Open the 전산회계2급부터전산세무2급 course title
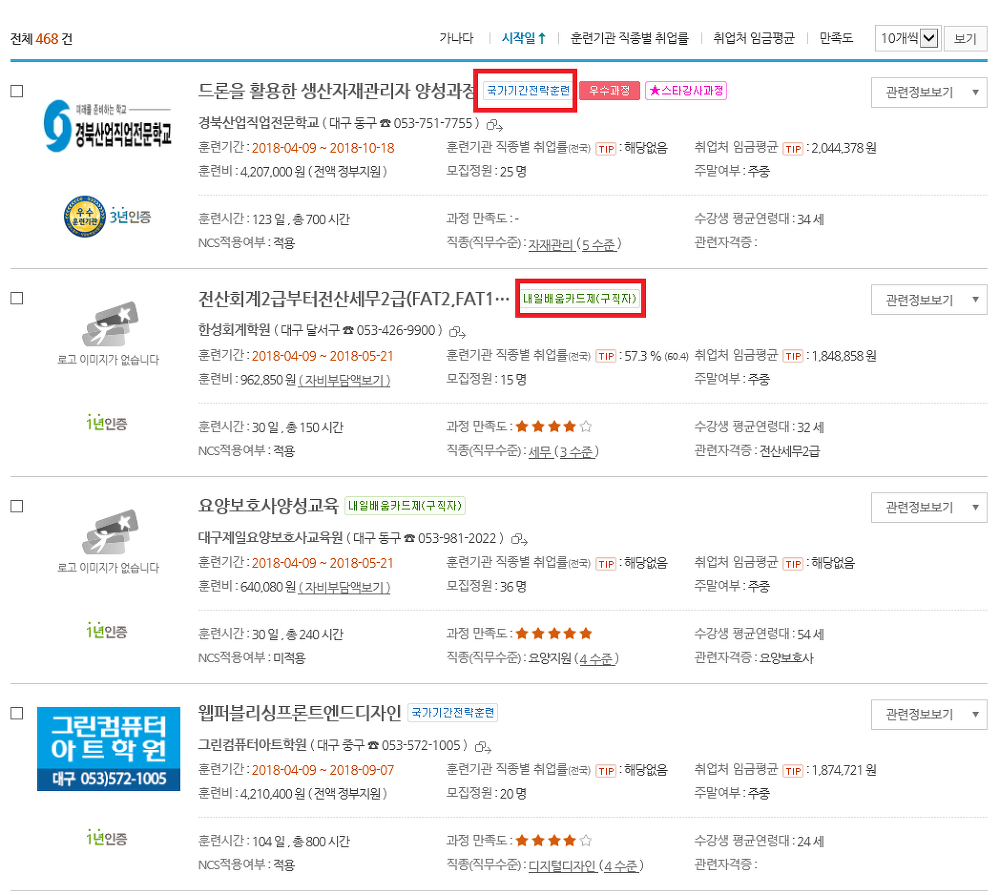Screen dimensions: 1000x895 (x=354, y=299)
